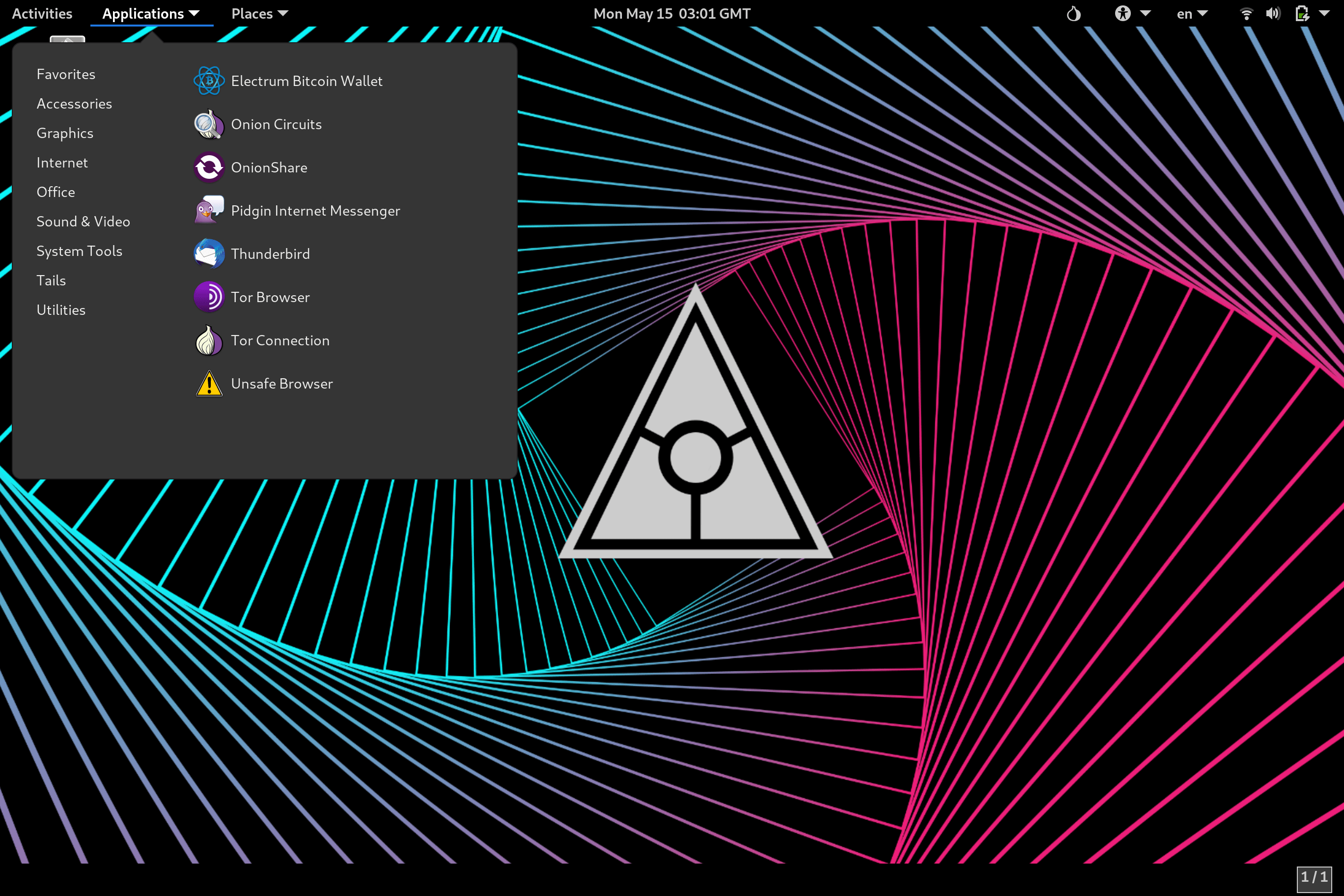Open the Activities overview
Screen dimensions: 1344x896
pyautogui.click(x=42, y=14)
